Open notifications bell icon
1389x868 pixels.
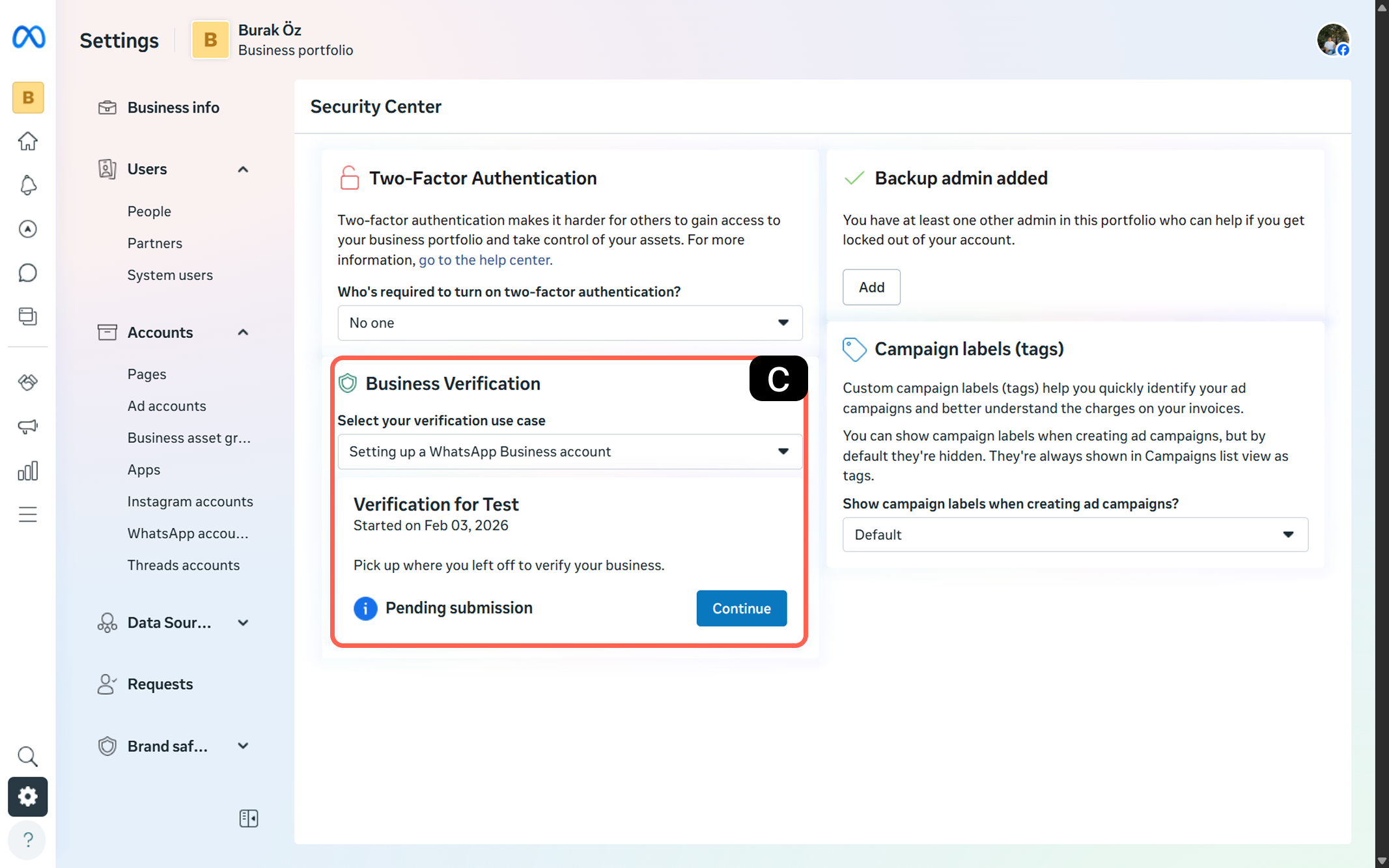(x=28, y=186)
